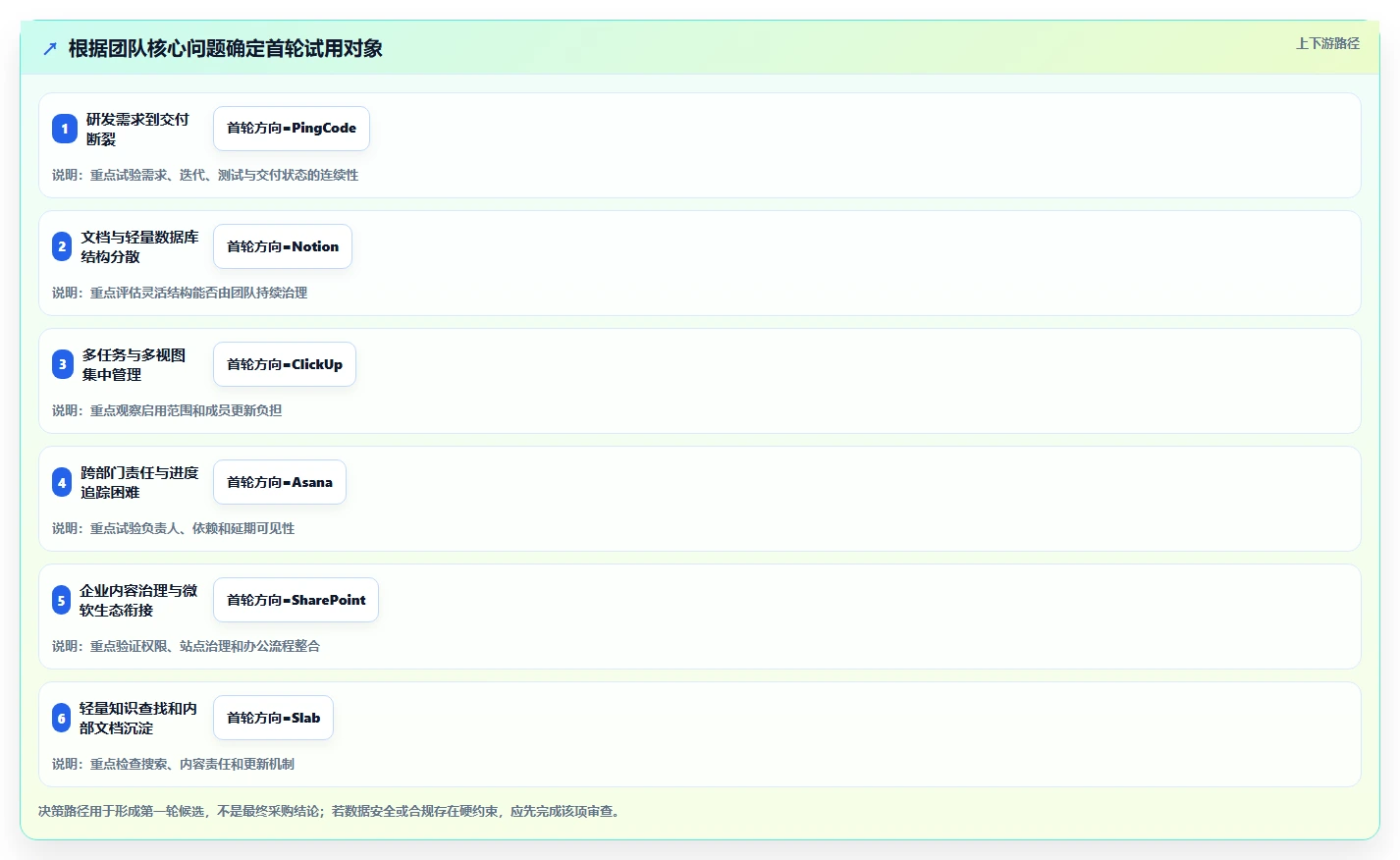This screenshot has height=860, width=1400.
Task: Click the note 重点观察启用范围和成员更新负担
Action: coord(186,410)
